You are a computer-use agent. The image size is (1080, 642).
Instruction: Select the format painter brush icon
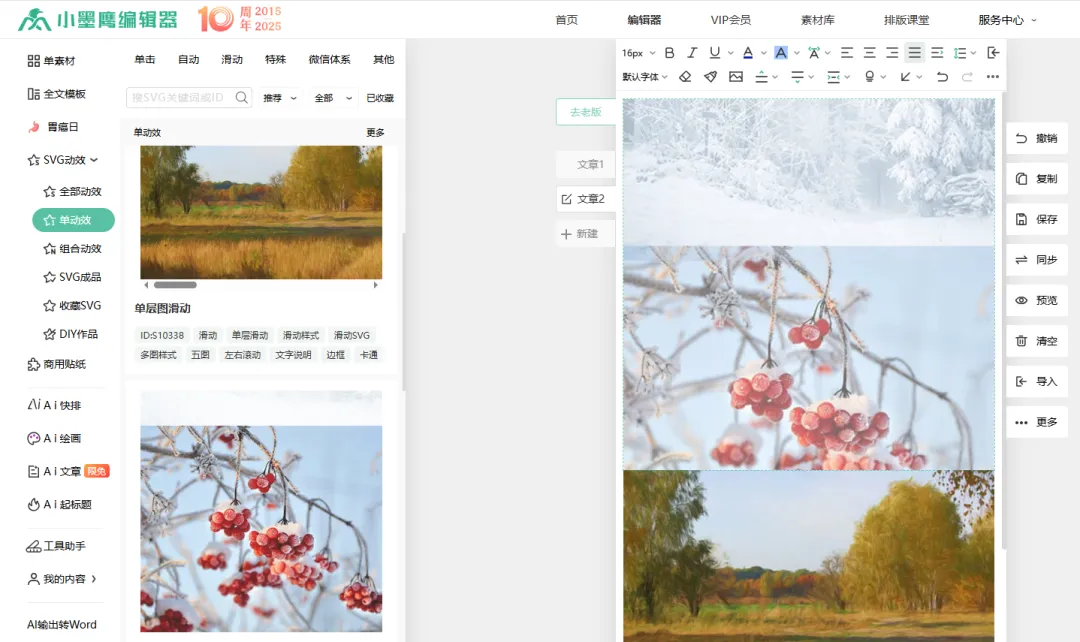710,76
